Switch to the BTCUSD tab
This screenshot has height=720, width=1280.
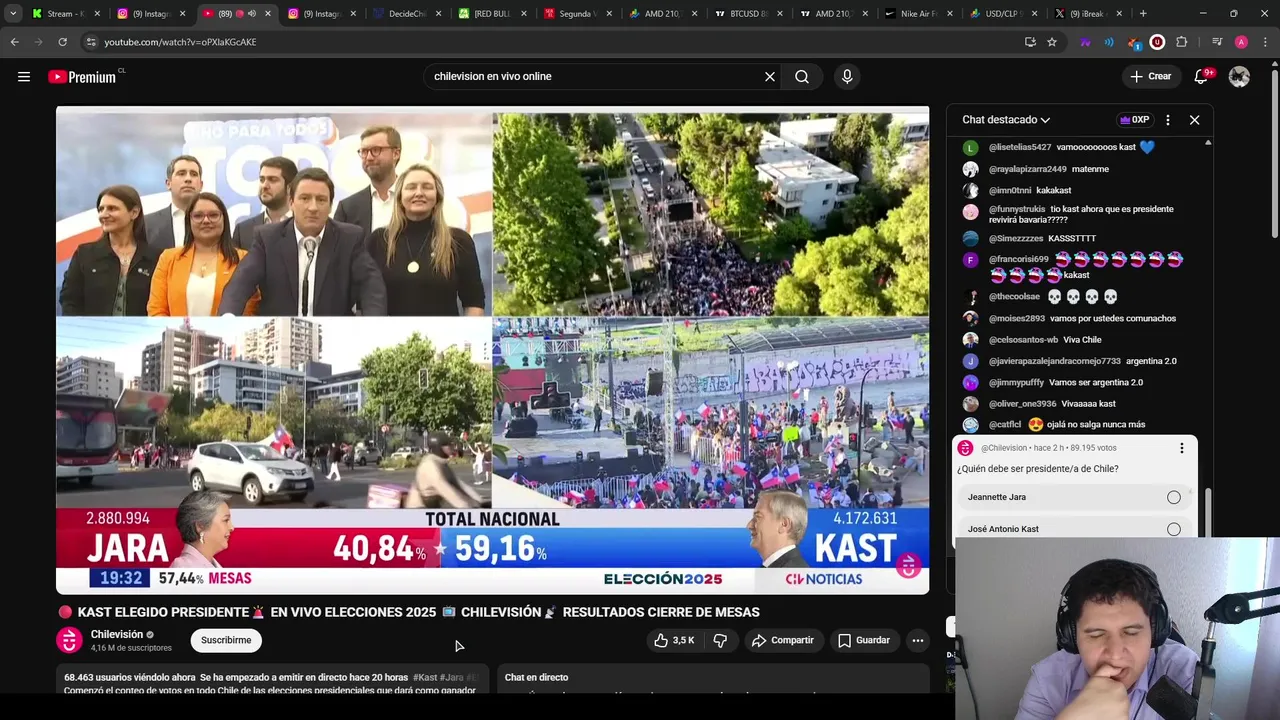pos(746,14)
